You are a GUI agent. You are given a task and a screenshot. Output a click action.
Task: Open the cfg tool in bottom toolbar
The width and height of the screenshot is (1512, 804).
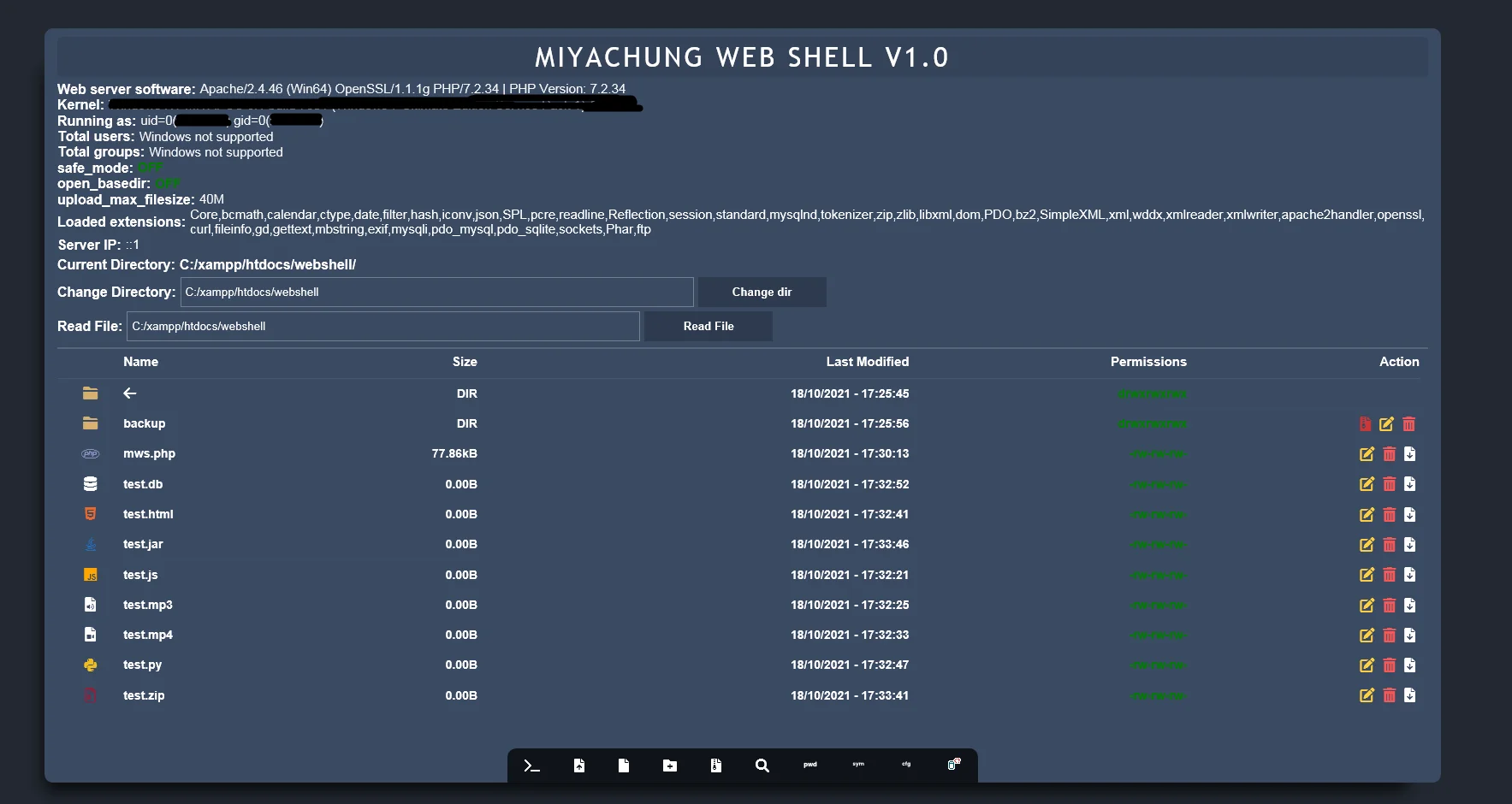(x=905, y=766)
